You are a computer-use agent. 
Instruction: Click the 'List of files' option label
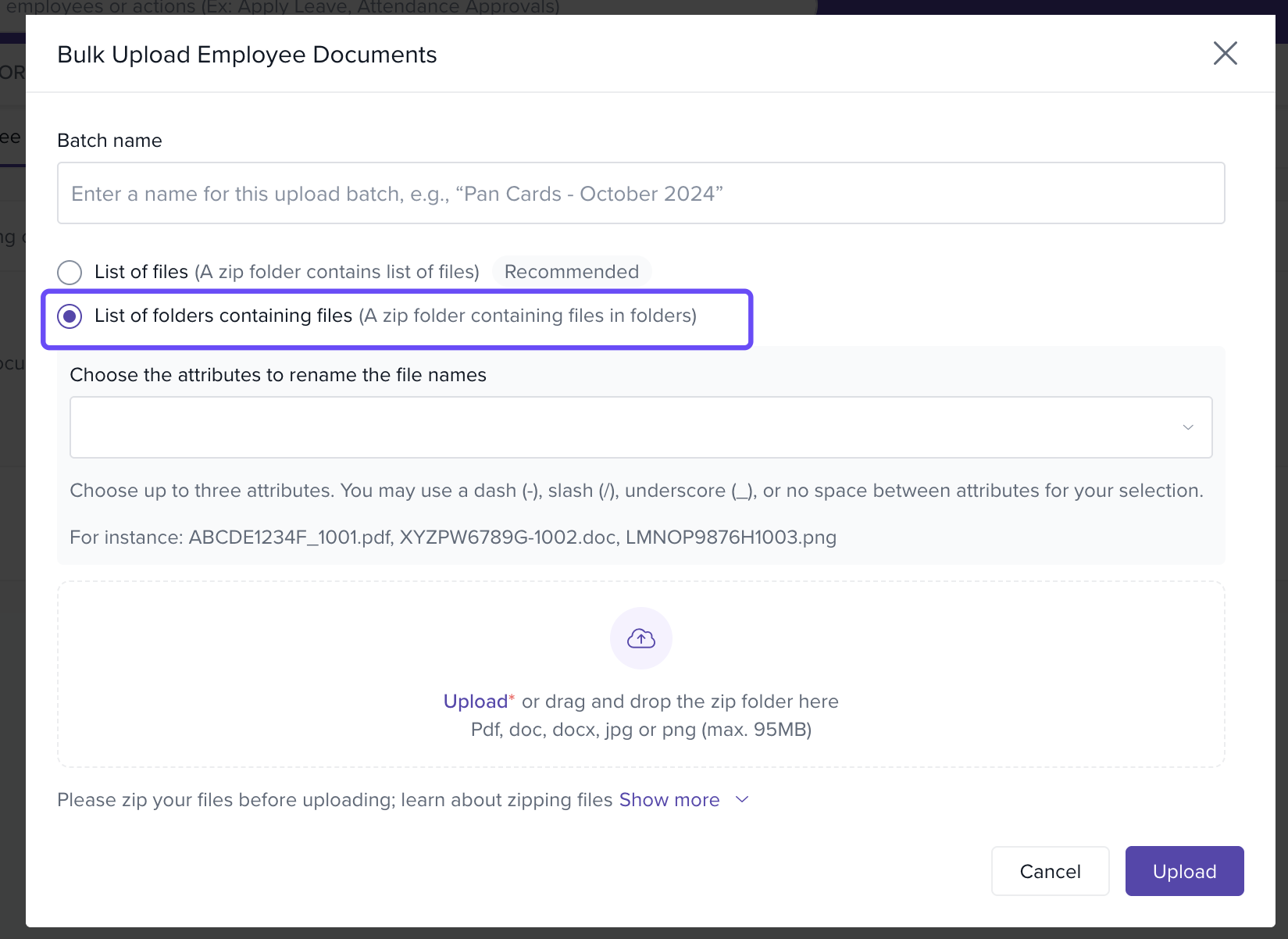(141, 272)
